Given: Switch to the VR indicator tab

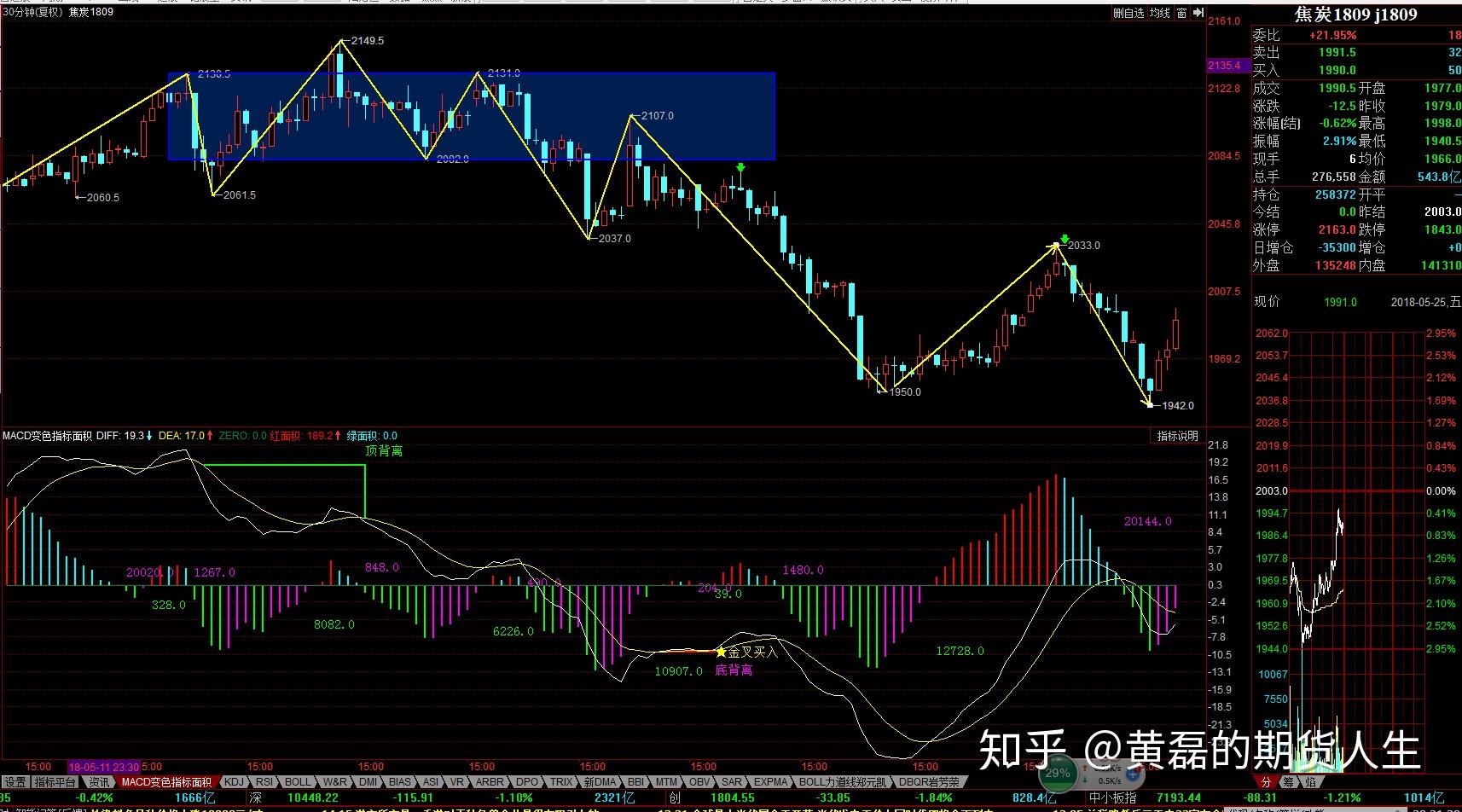Looking at the screenshot, I should pos(457,781).
